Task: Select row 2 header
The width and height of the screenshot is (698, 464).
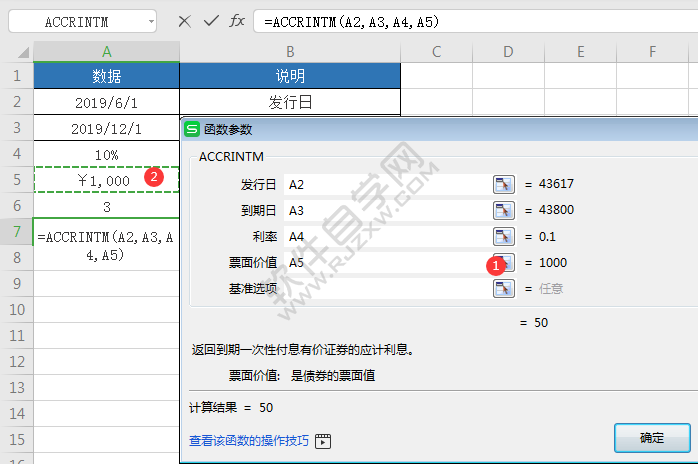Action: pyautogui.click(x=17, y=102)
